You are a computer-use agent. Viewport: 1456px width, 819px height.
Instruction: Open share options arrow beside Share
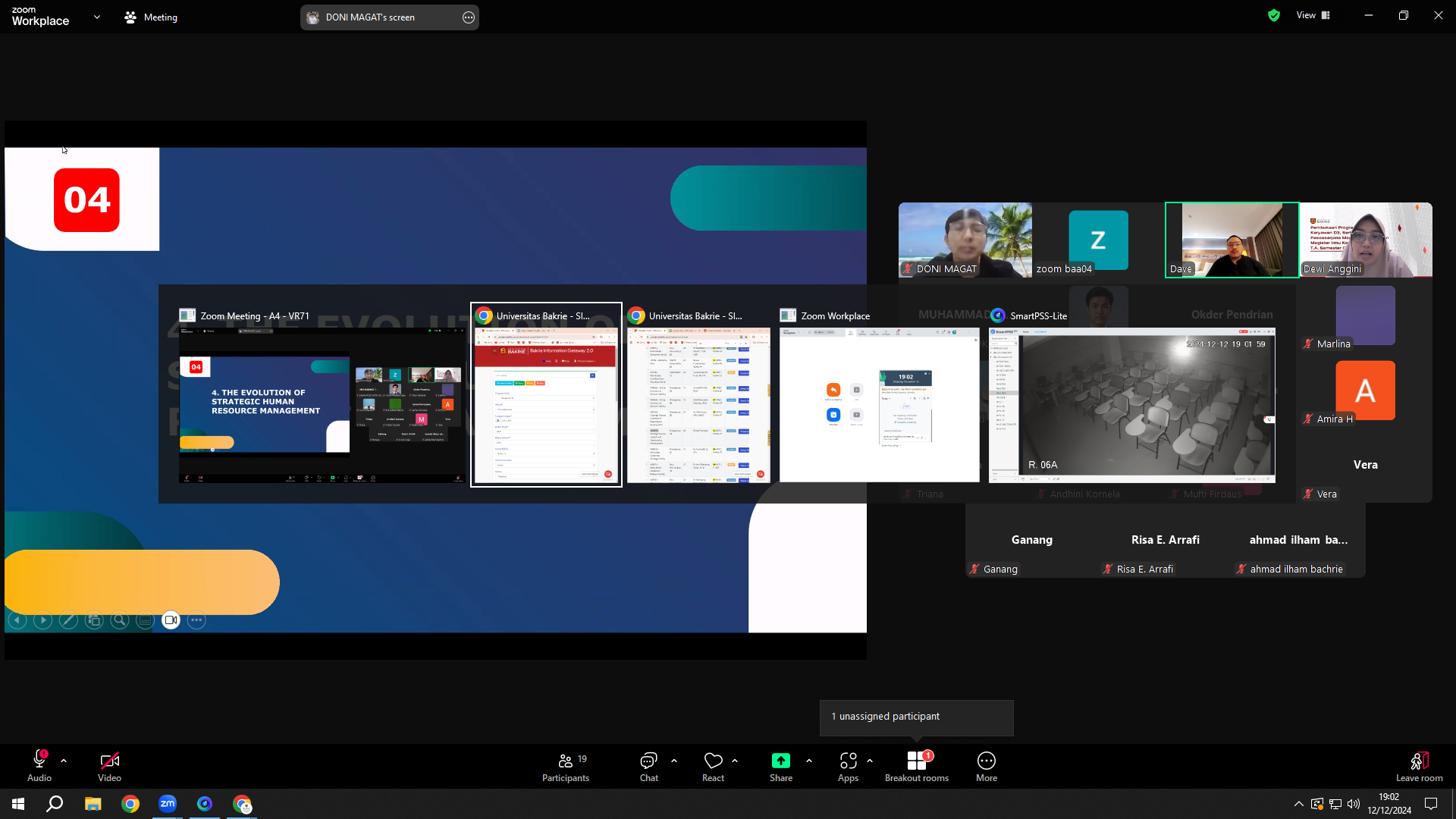pos(809,761)
